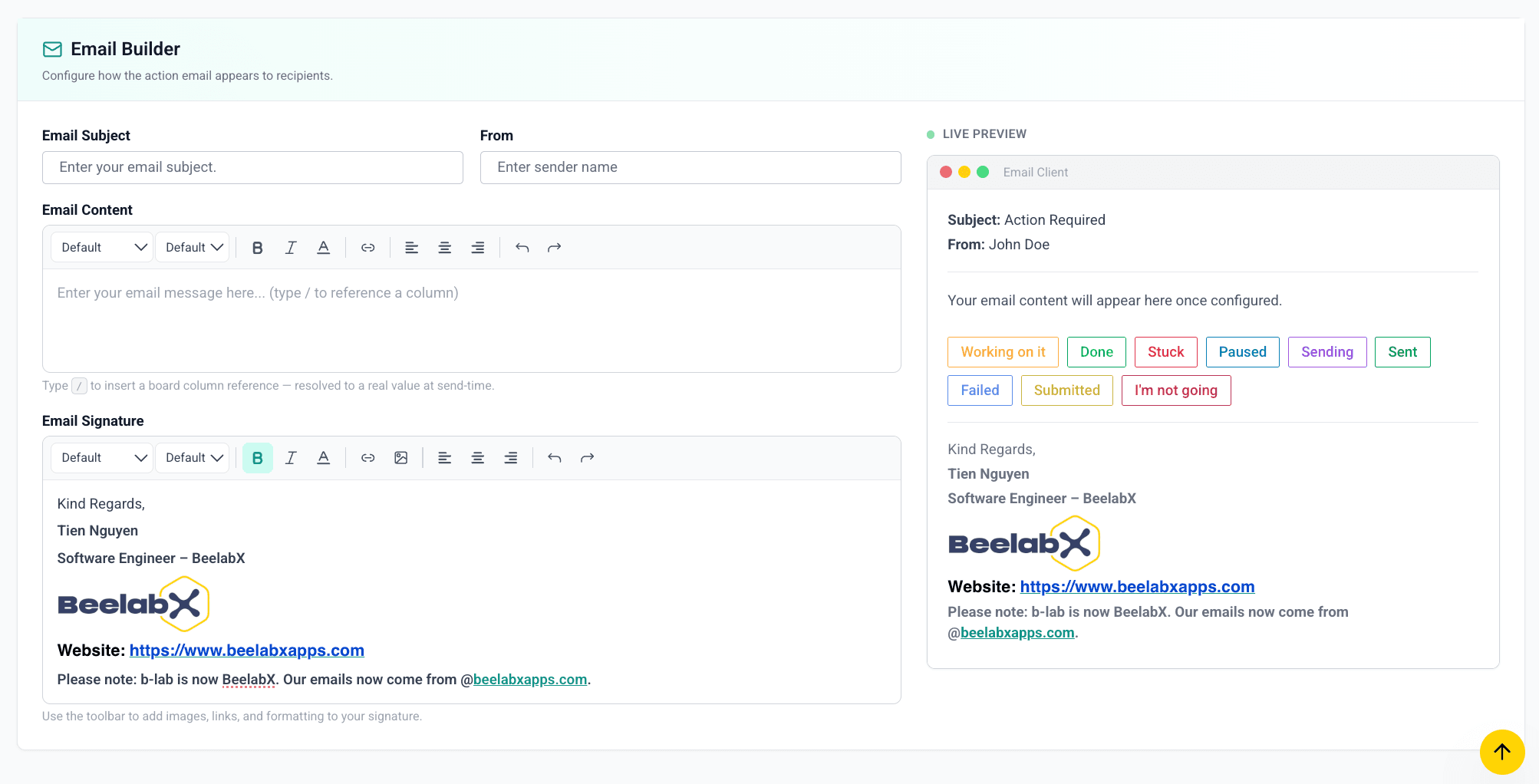The width and height of the screenshot is (1539, 784).
Task: Align right in Email Content toolbar
Action: [478, 247]
